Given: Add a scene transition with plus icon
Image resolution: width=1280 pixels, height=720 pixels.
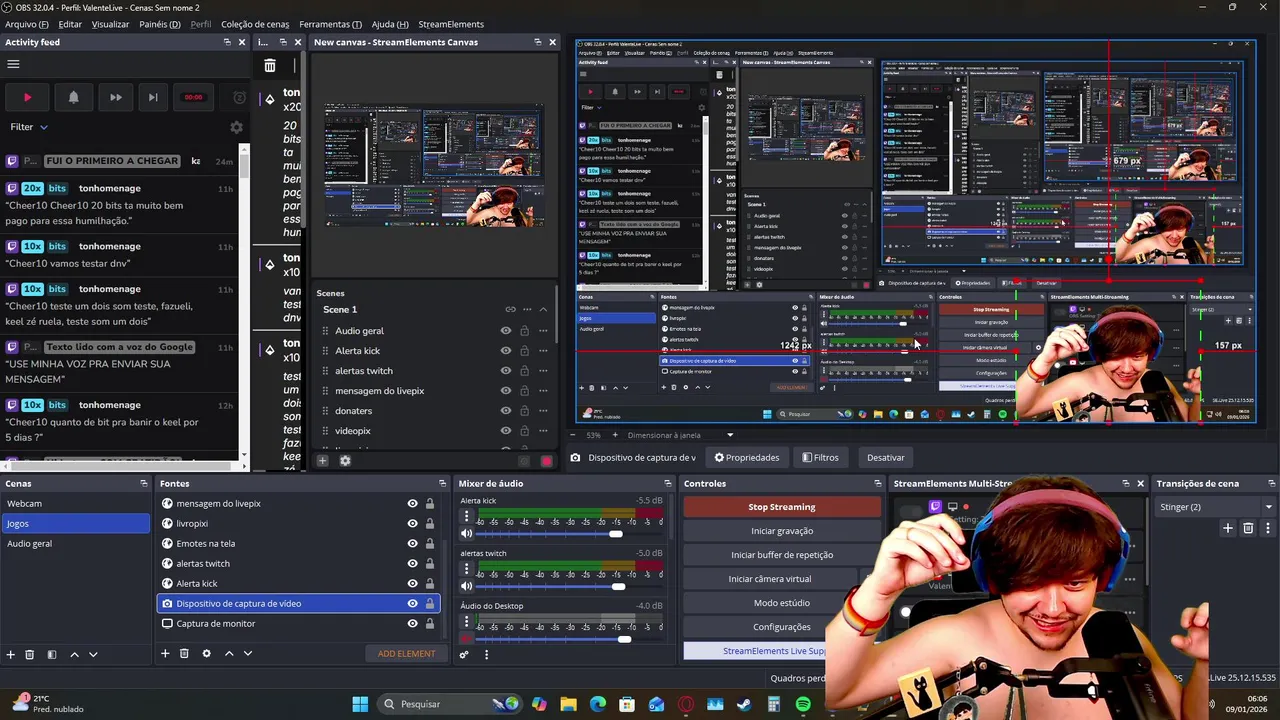Looking at the screenshot, I should [1228, 528].
